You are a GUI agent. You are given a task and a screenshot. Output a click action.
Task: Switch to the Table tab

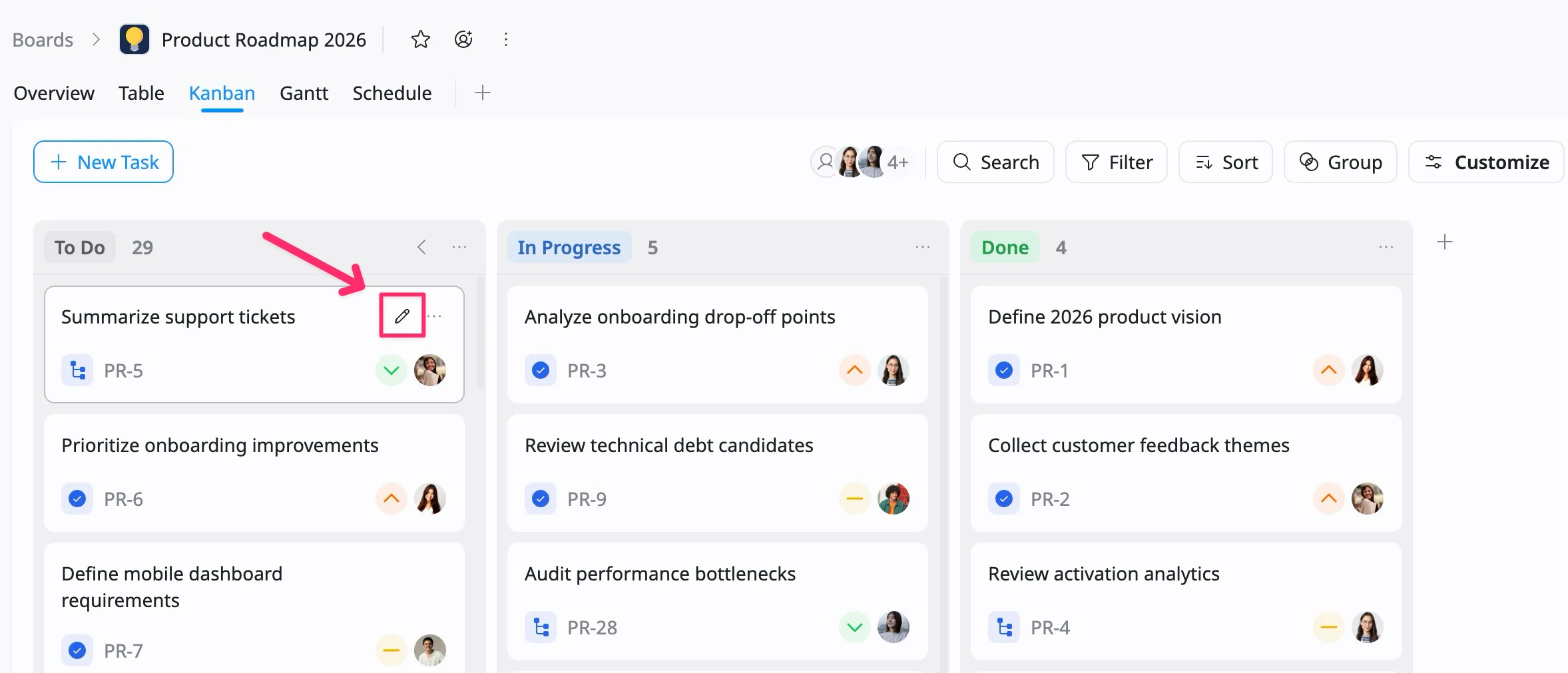[141, 93]
